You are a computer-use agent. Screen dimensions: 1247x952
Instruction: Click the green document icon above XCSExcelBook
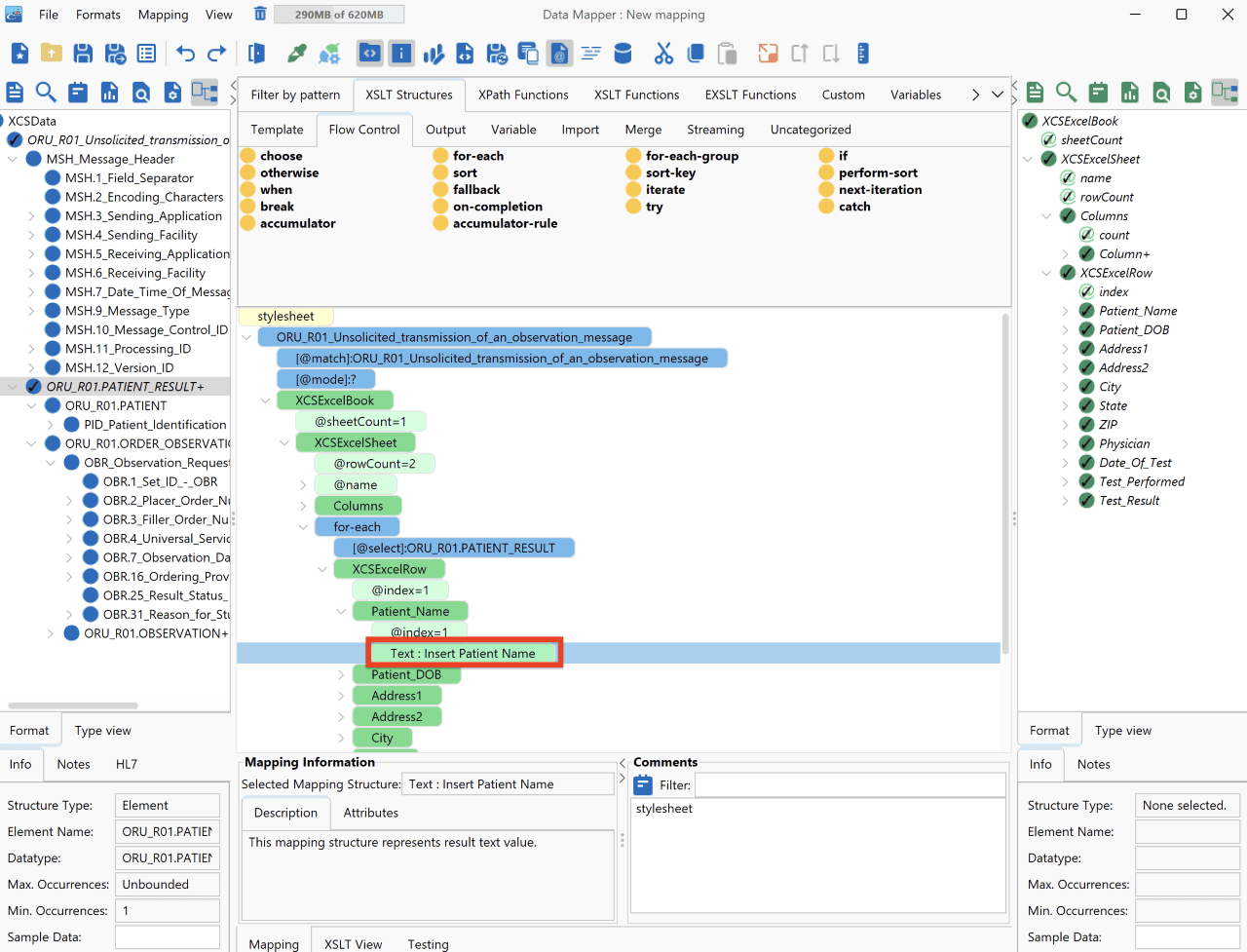pyautogui.click(x=1035, y=93)
